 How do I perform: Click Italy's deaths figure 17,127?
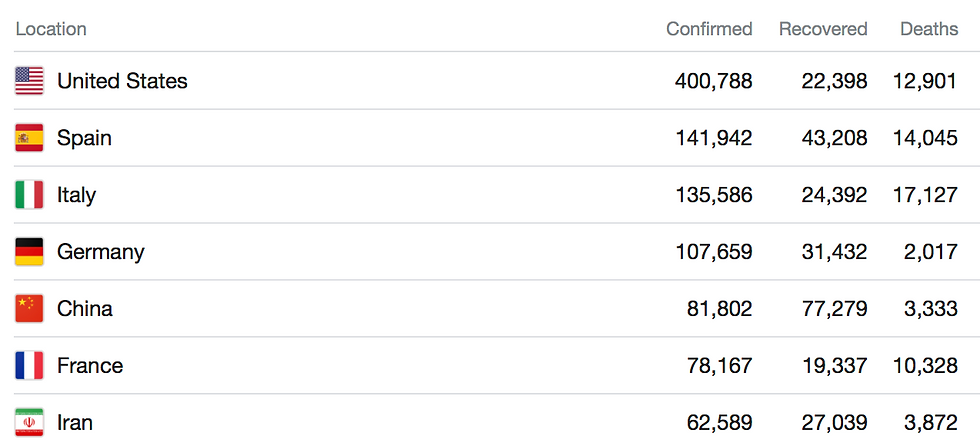tap(925, 195)
